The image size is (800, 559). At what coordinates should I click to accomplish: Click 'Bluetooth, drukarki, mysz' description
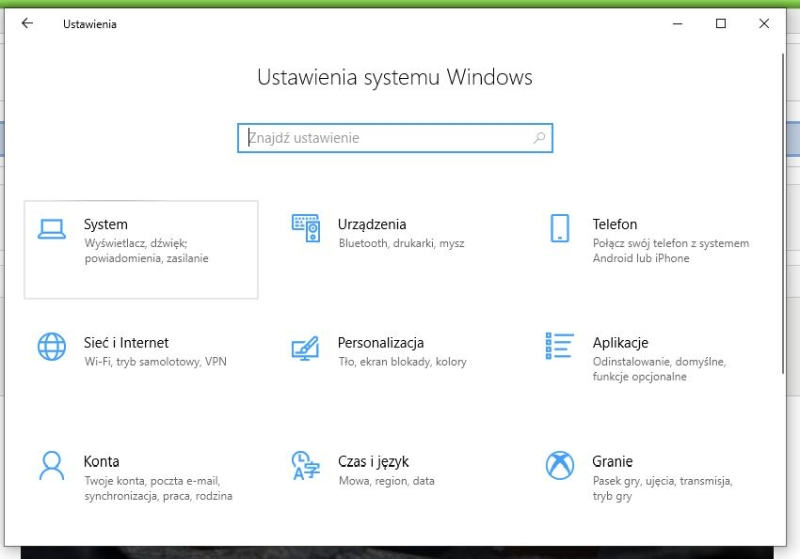tap(402, 243)
